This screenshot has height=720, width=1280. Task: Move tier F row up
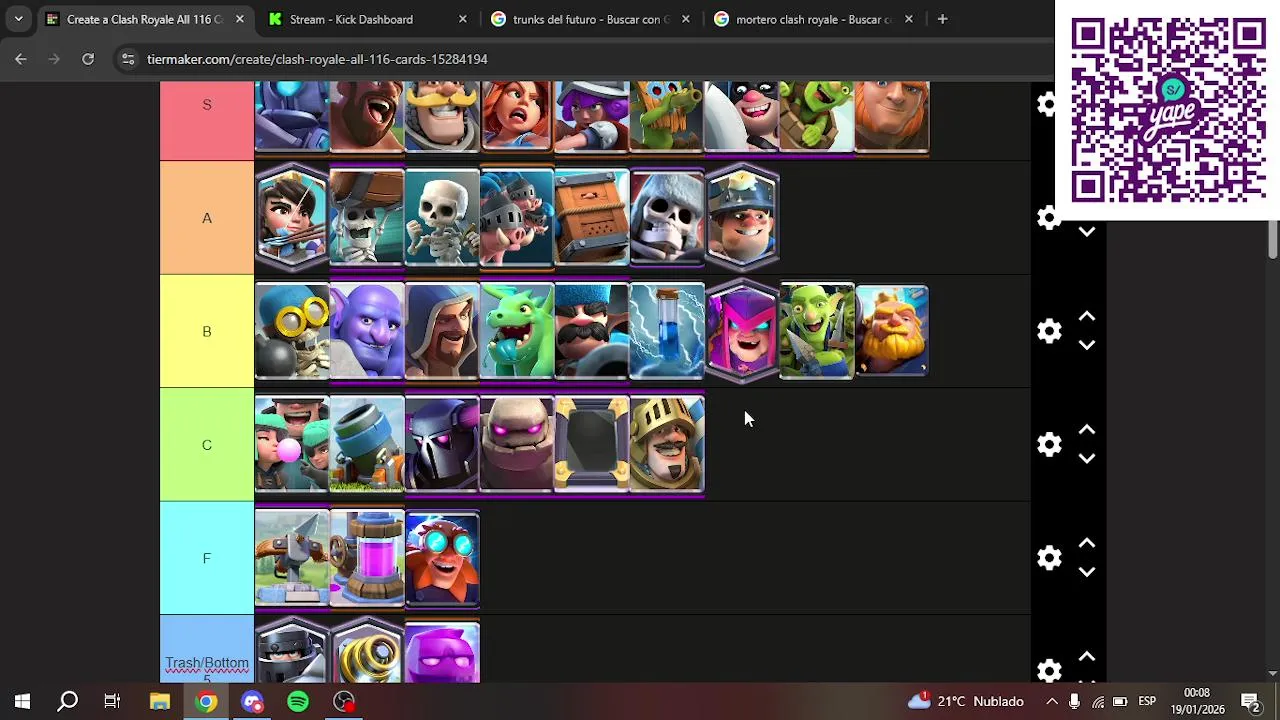pyautogui.click(x=1087, y=544)
